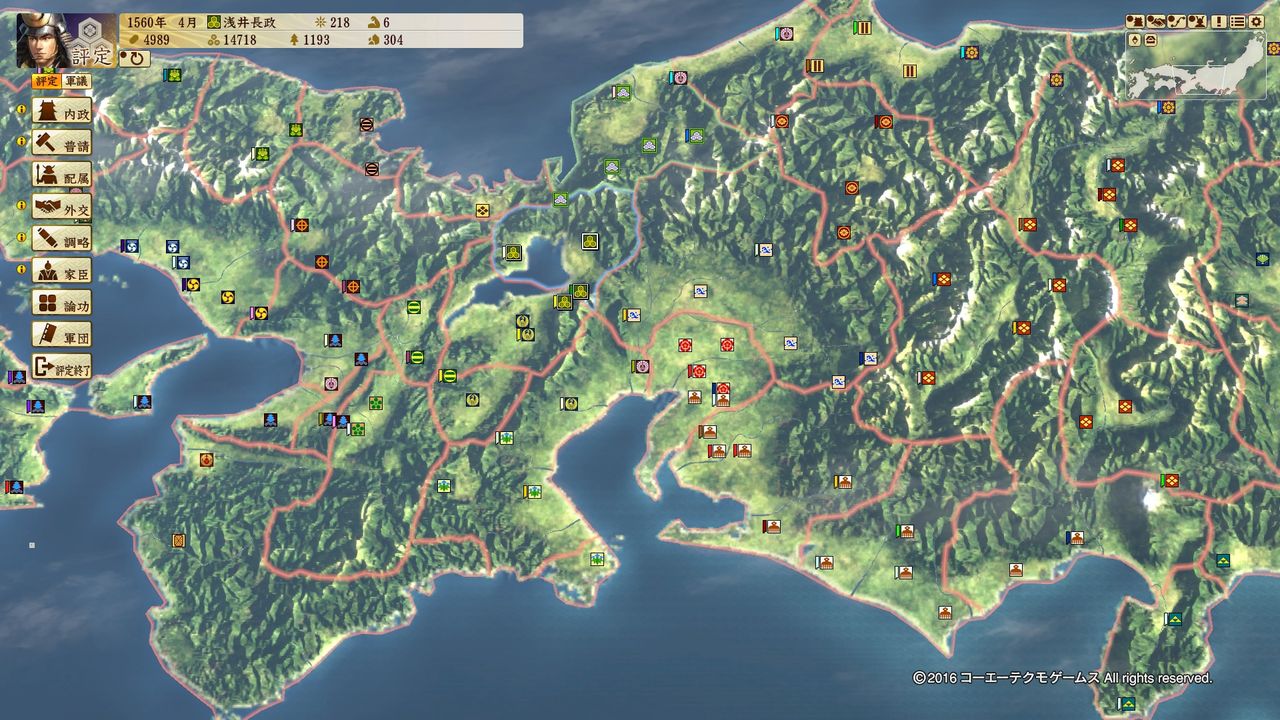This screenshot has height=720, width=1280.
Task: Select the 家臣 retainers command
Action: coord(62,270)
